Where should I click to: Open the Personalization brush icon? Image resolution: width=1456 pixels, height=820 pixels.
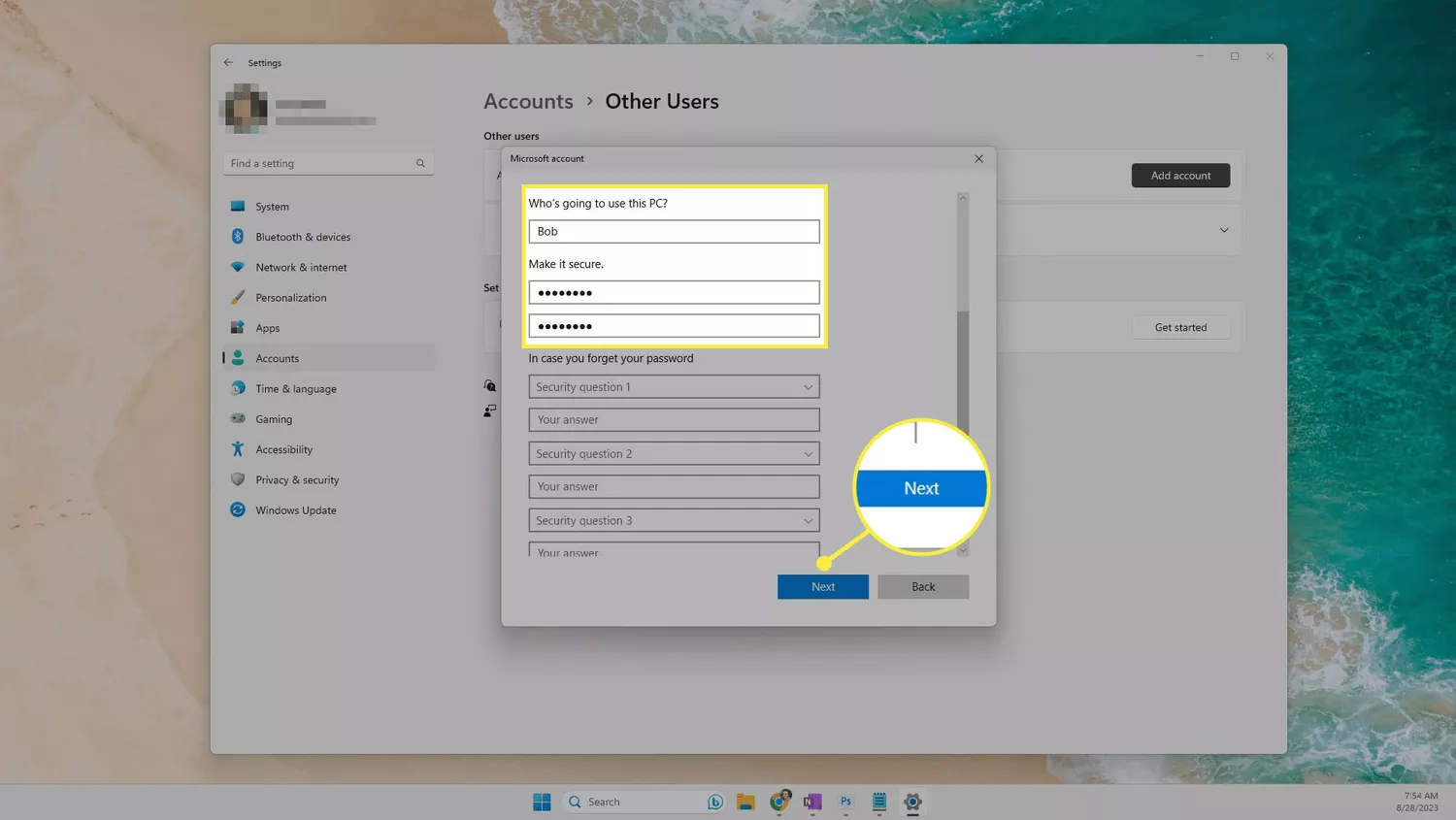click(x=238, y=297)
